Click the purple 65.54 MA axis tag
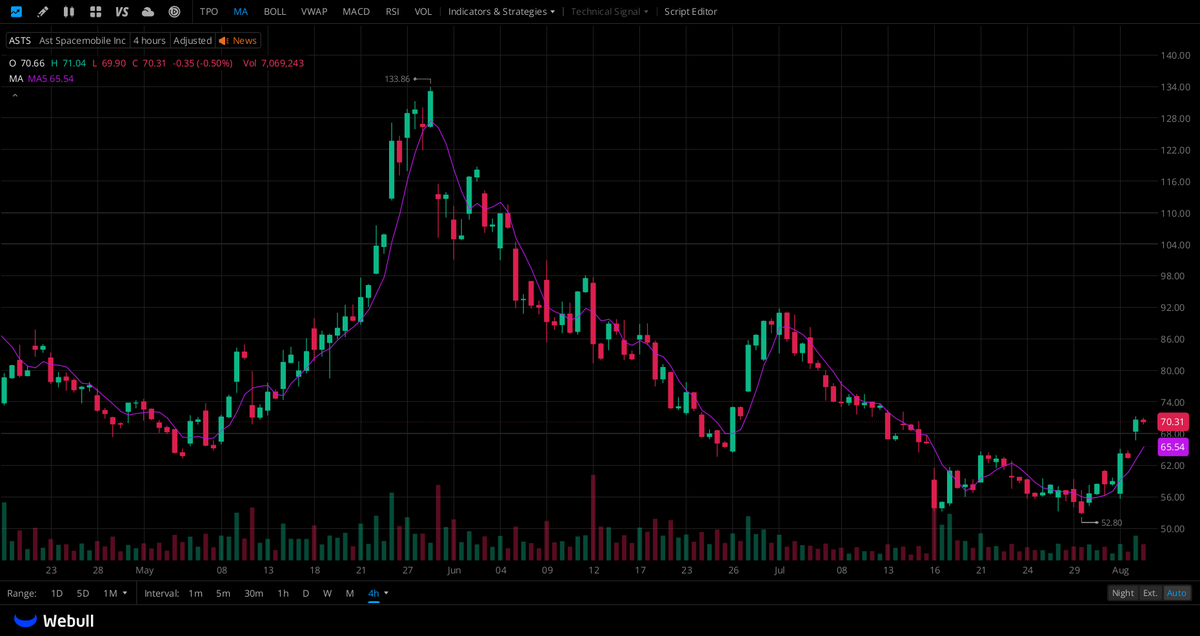 [1173, 447]
